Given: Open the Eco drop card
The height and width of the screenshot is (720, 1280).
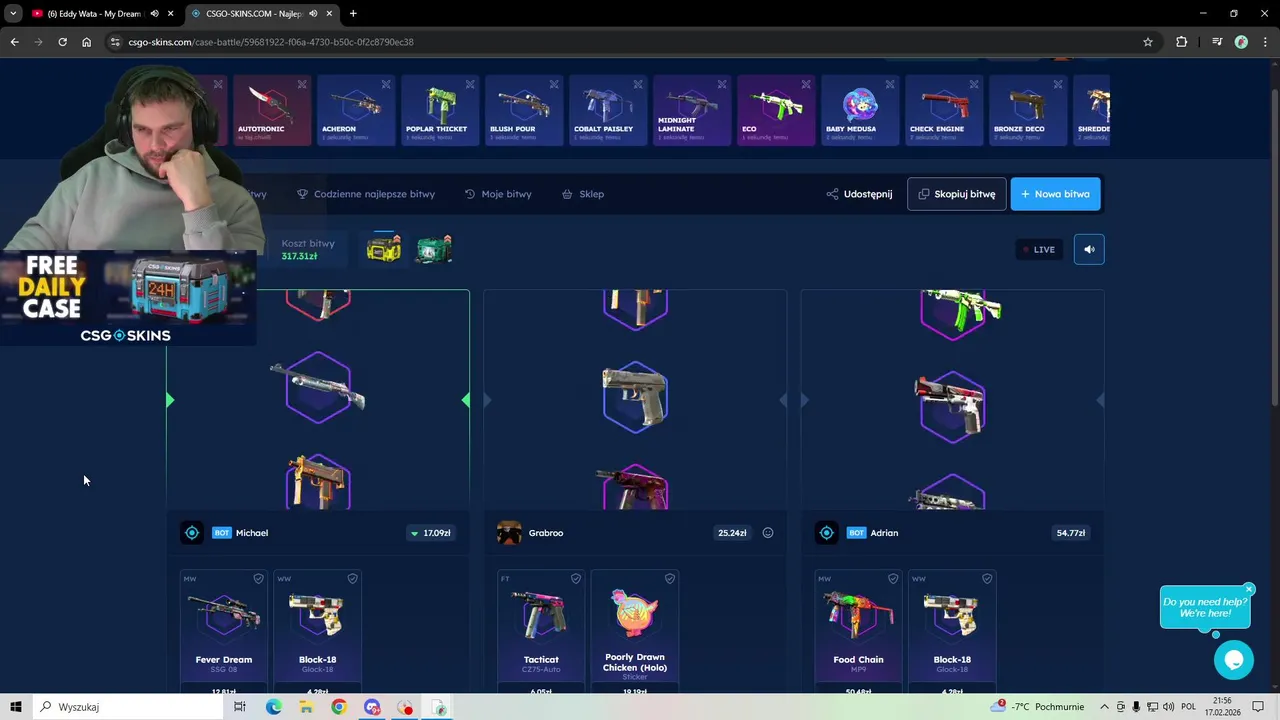Looking at the screenshot, I should click(776, 110).
